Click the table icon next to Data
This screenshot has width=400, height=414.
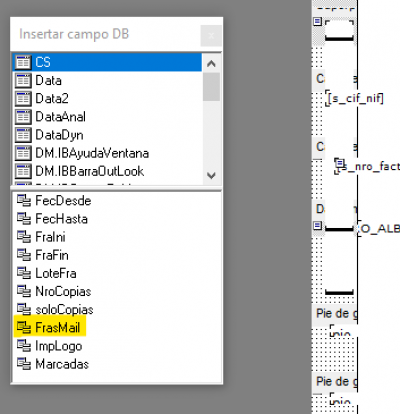pyautogui.click(x=23, y=80)
